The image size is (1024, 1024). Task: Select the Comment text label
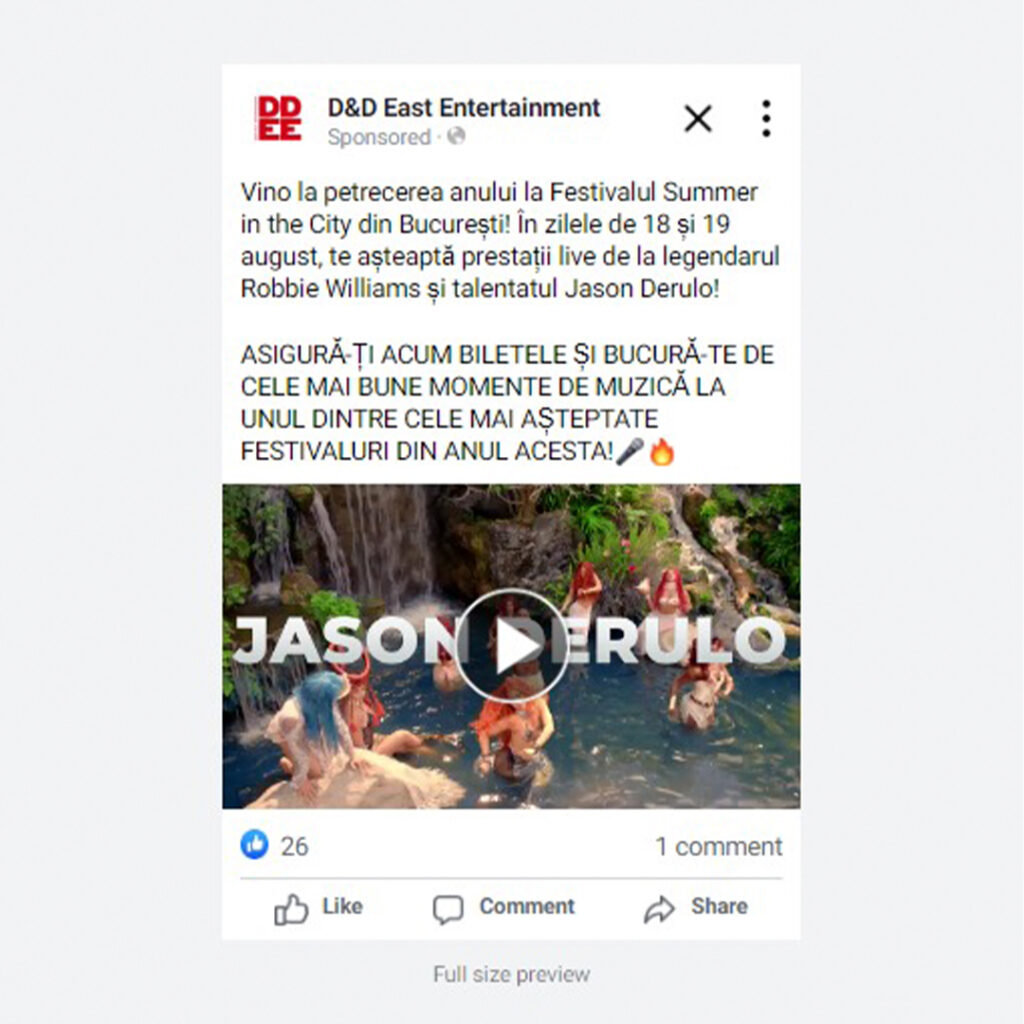[x=527, y=906]
